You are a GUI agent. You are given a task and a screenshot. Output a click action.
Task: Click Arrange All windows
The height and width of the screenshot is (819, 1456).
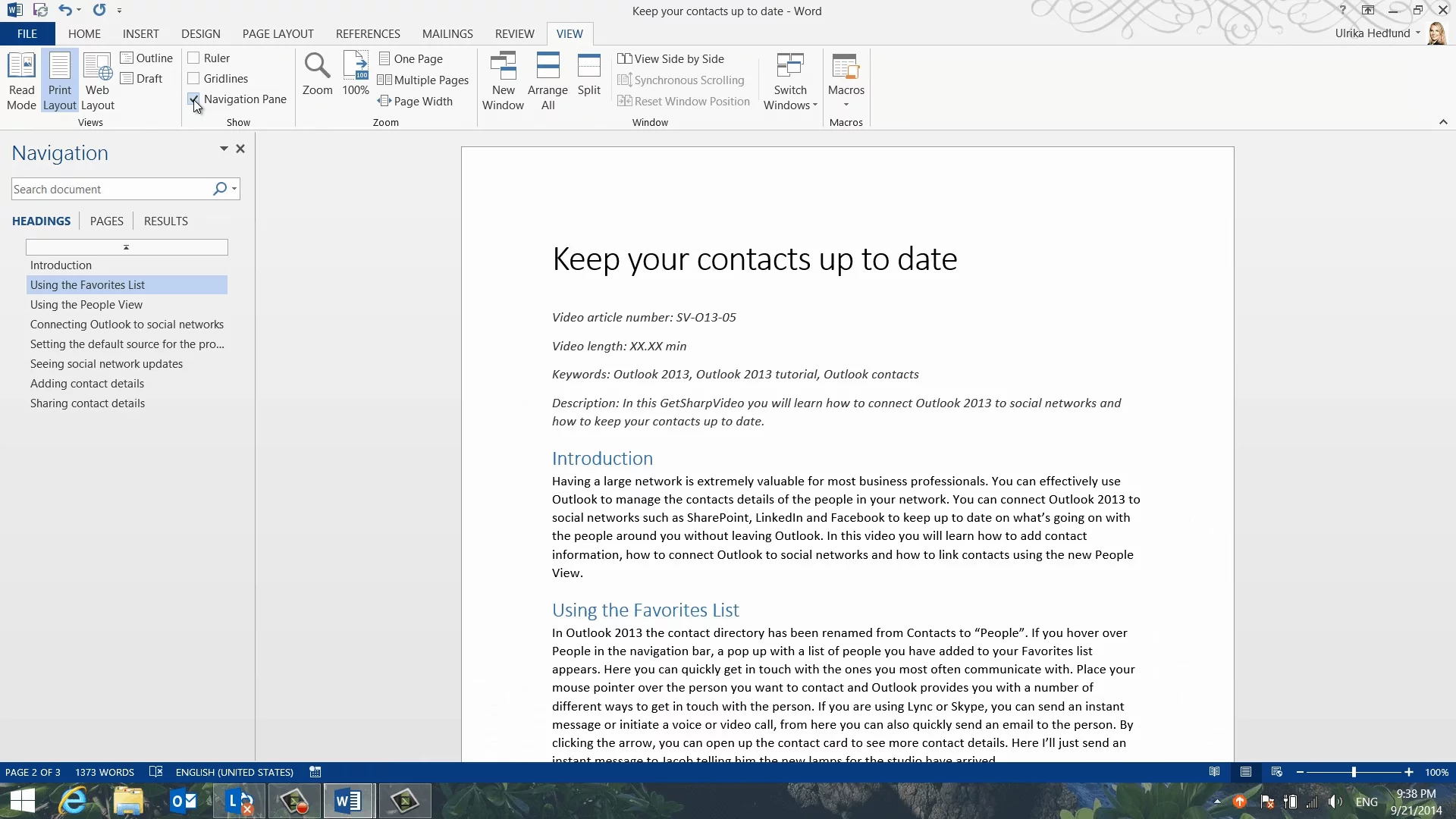coord(548,81)
